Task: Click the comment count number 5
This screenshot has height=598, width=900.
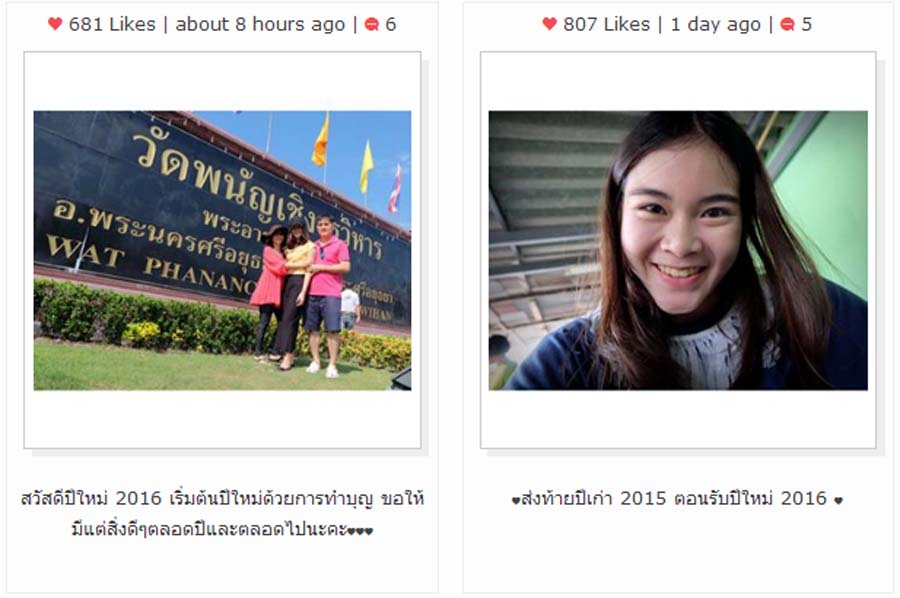Action: (806, 24)
